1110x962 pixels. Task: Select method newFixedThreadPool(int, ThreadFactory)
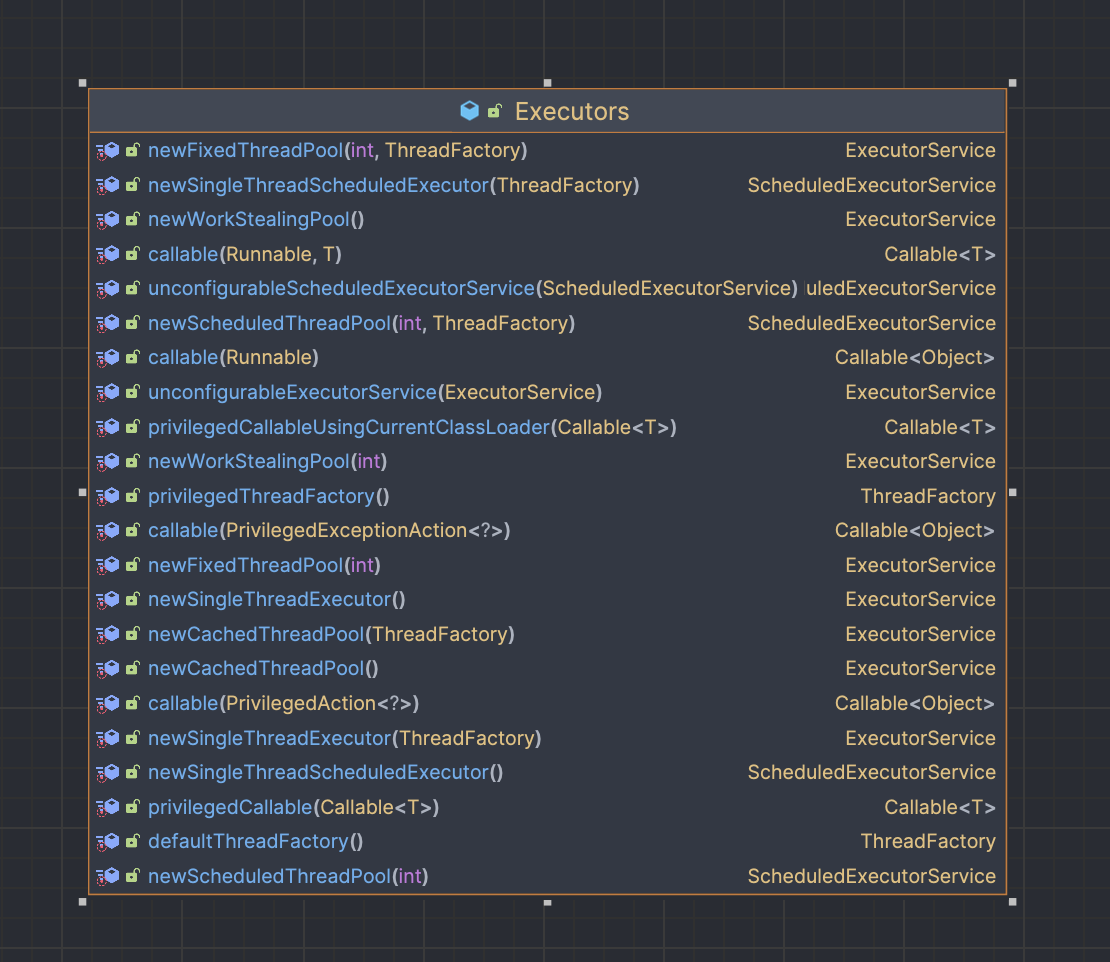[338, 151]
